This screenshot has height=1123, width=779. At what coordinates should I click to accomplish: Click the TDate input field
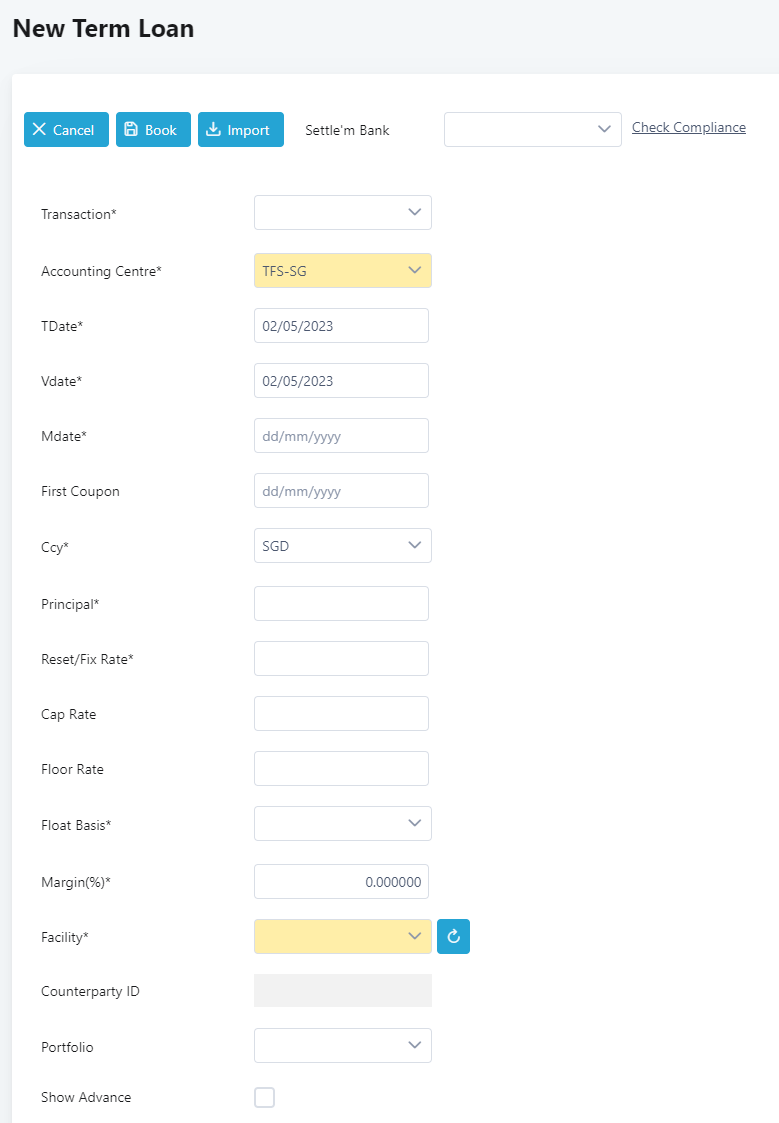(341, 326)
